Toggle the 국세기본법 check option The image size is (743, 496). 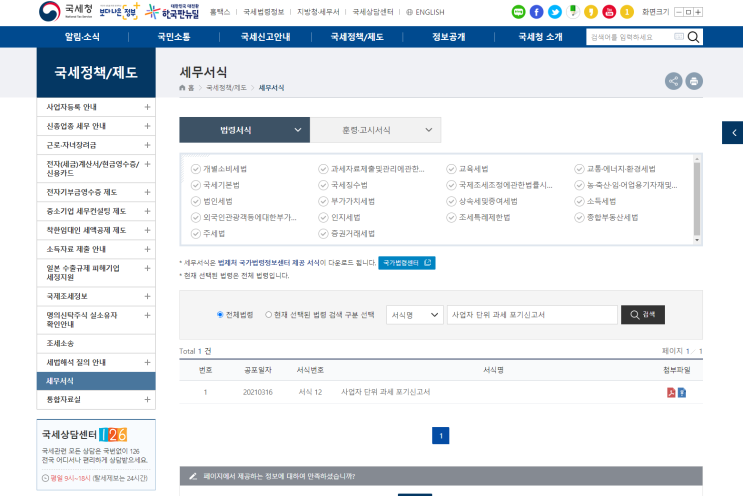coord(196,185)
